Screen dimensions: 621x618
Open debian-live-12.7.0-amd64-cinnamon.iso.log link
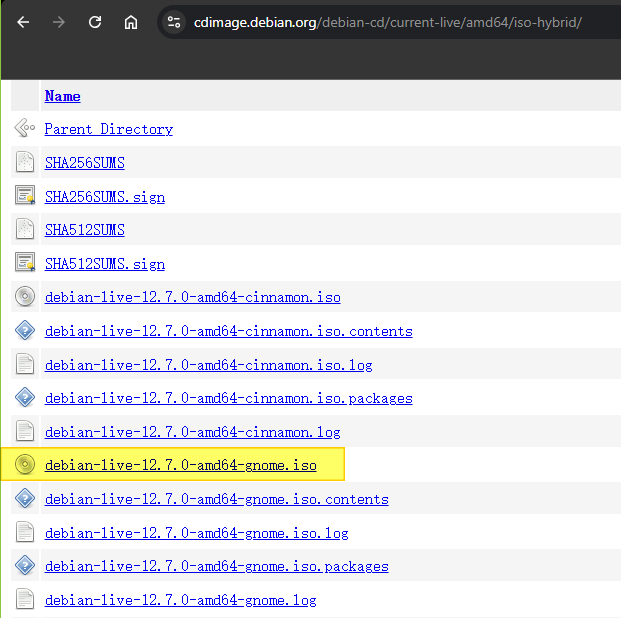click(208, 365)
